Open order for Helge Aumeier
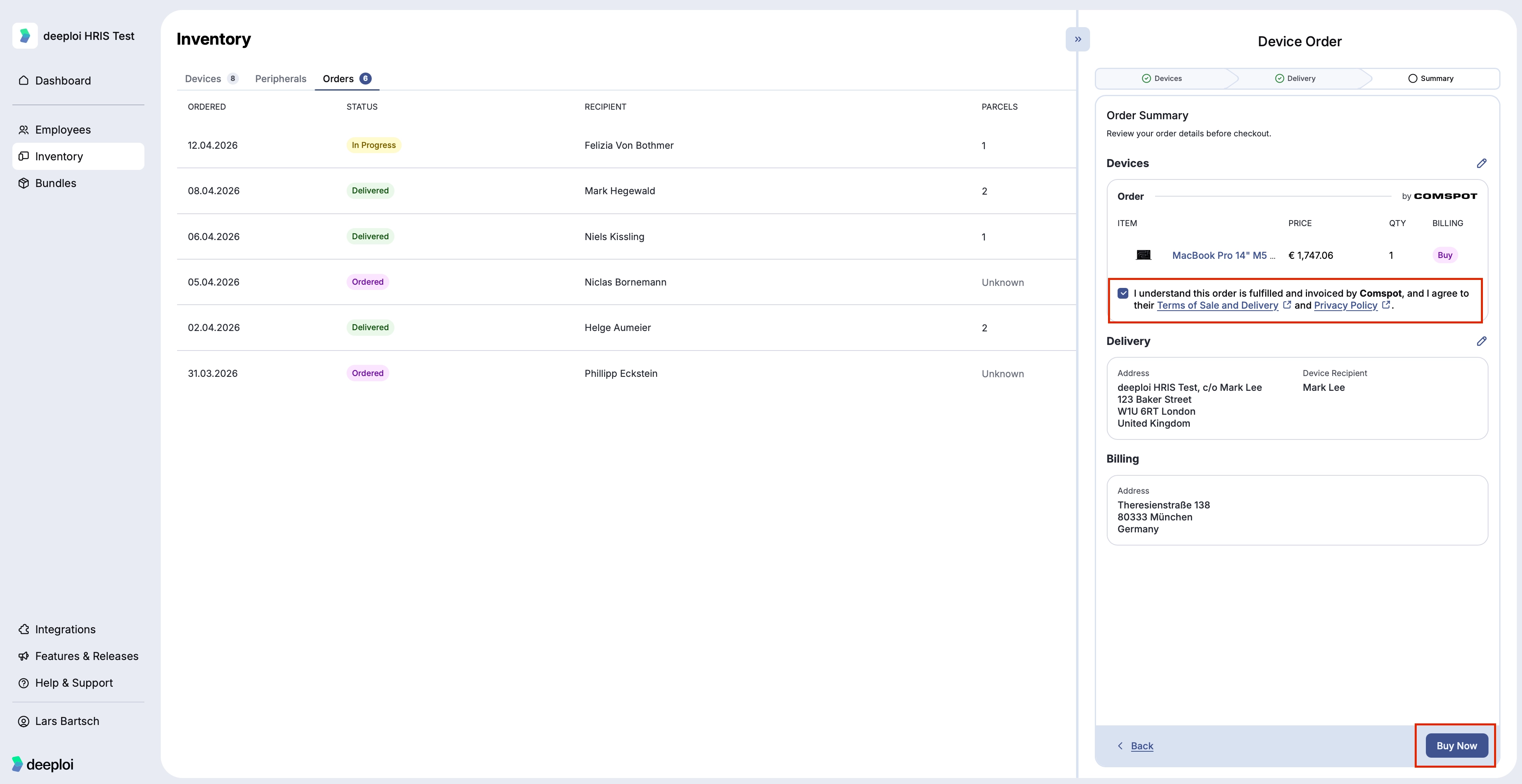The width and height of the screenshot is (1522, 784). (x=626, y=327)
